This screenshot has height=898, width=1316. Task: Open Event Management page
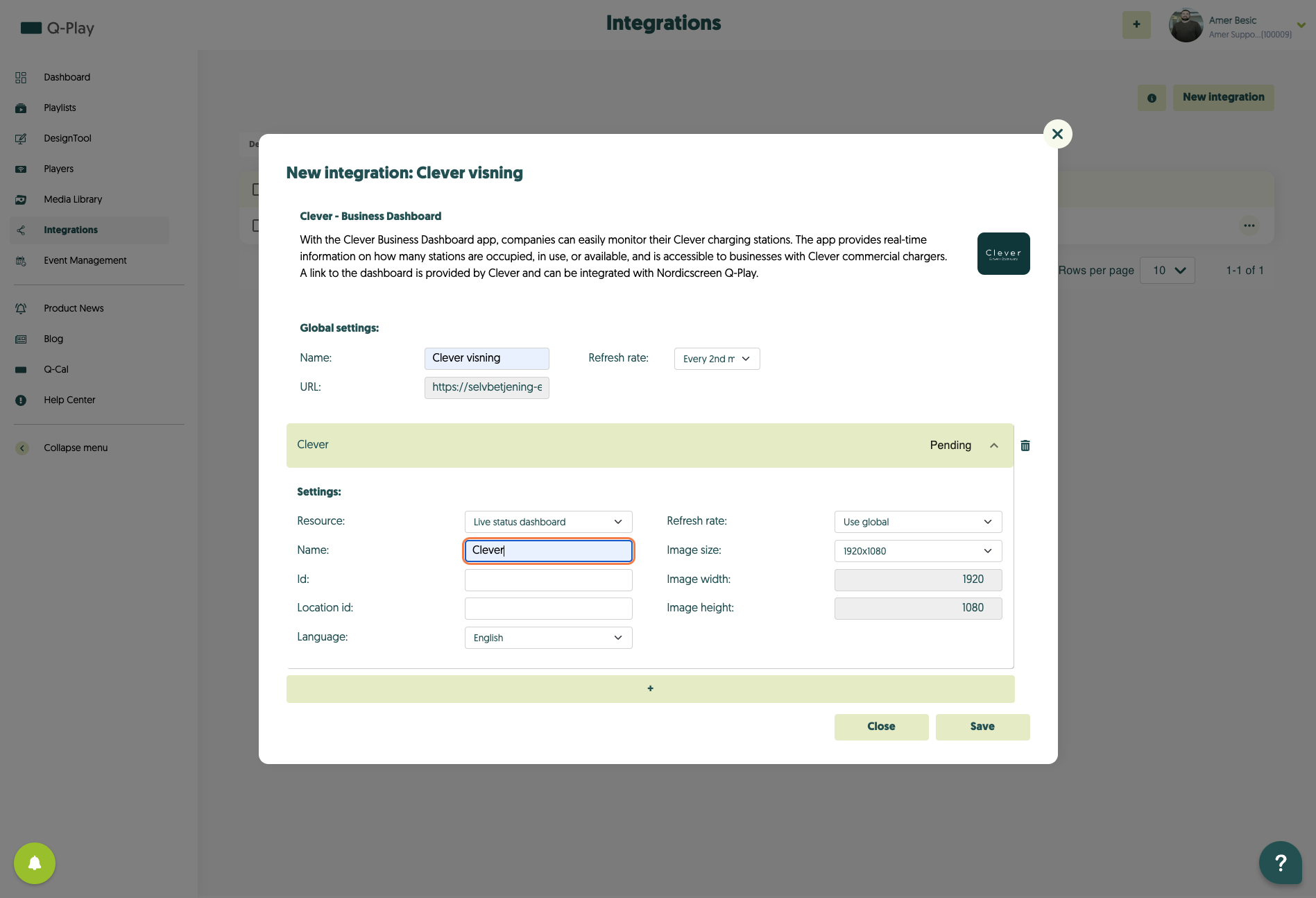click(x=85, y=260)
